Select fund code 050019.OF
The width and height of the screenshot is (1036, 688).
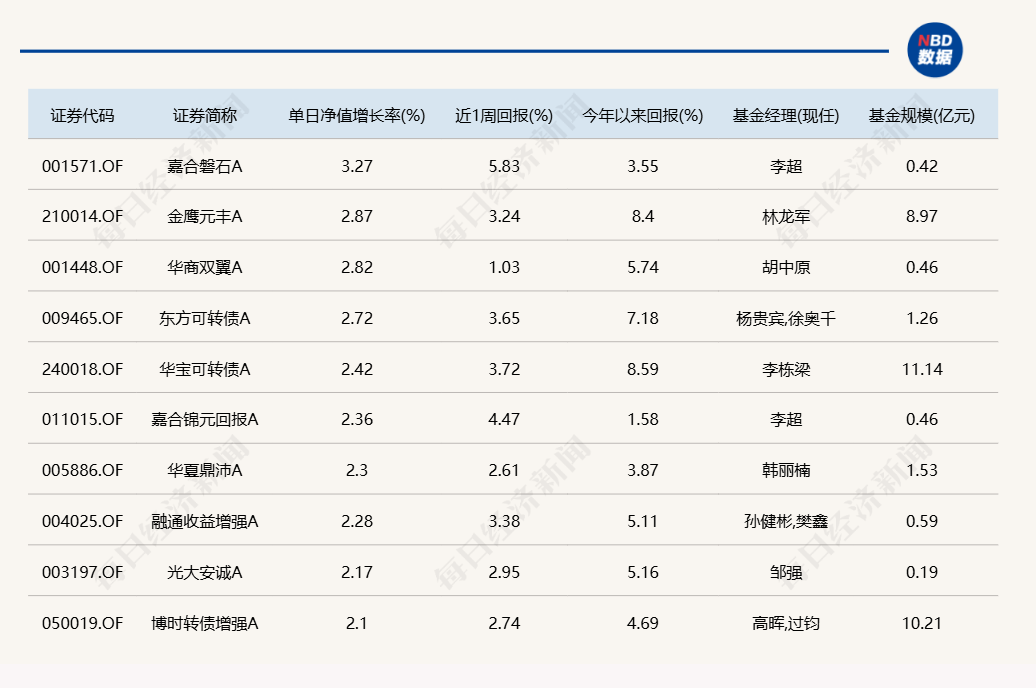81,622
